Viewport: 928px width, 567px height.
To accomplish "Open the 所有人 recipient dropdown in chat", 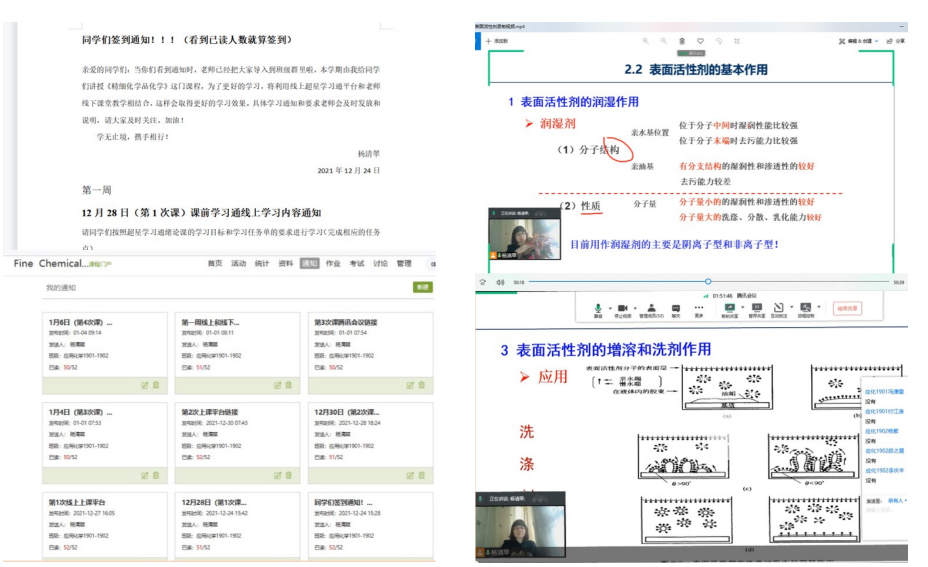I will [897, 501].
